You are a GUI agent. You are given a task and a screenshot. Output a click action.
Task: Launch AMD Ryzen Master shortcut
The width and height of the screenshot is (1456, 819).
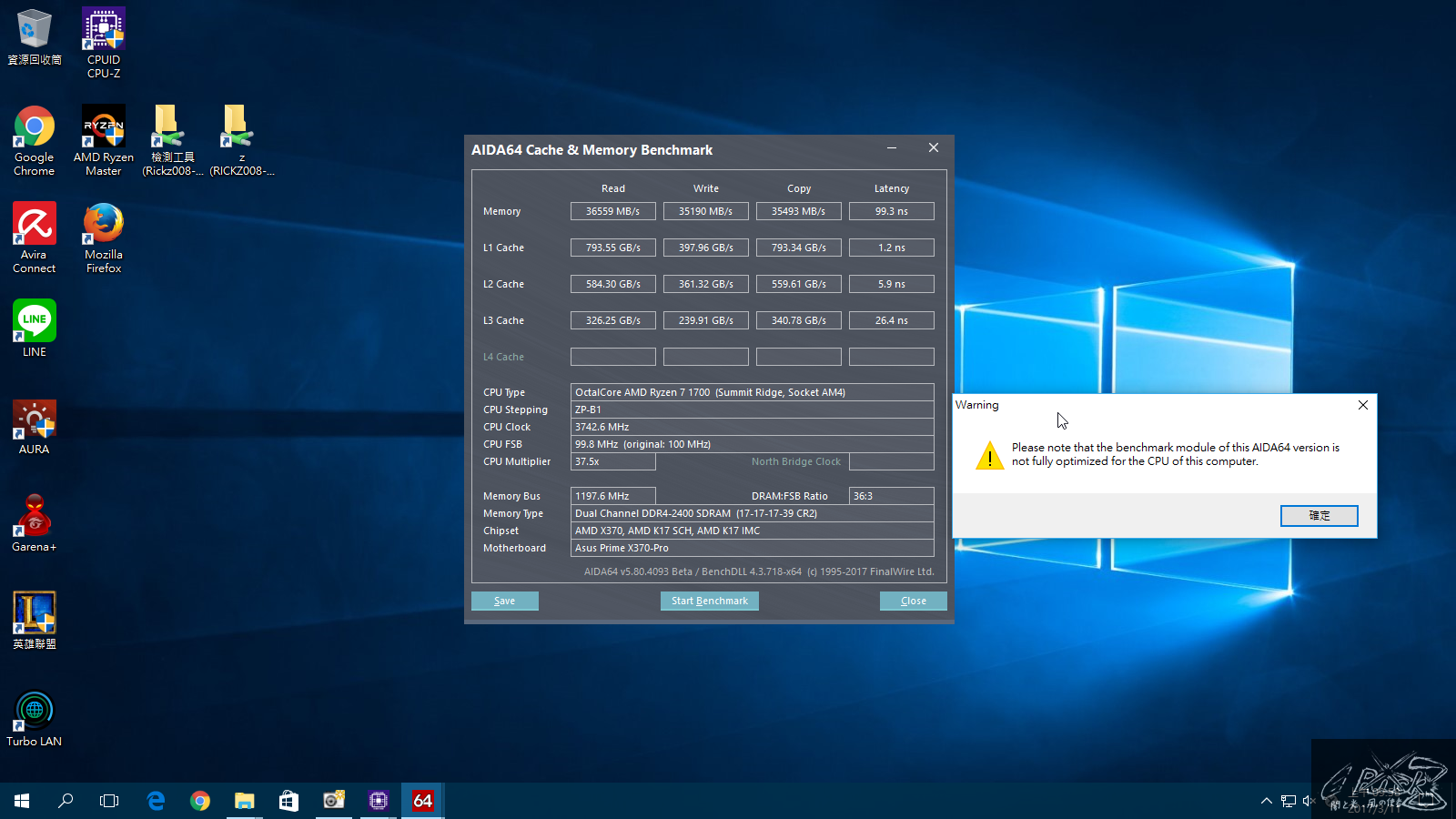tap(104, 141)
